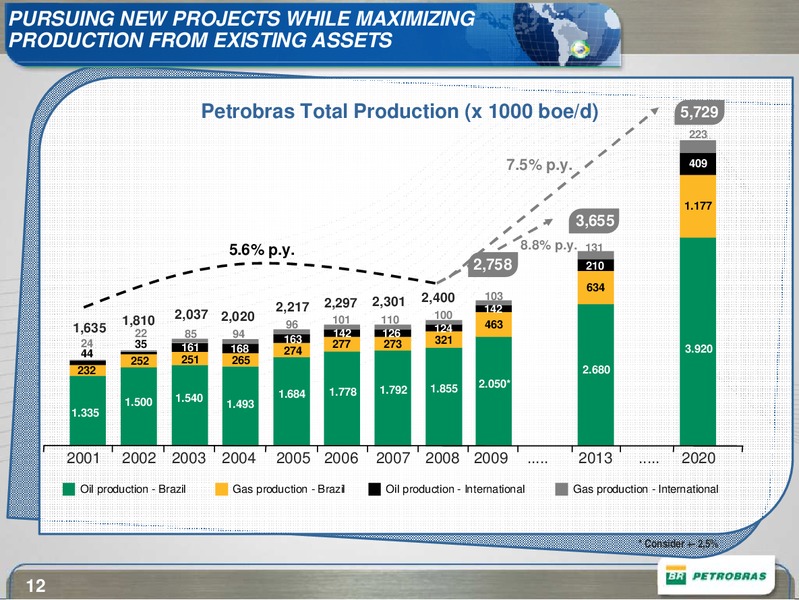Viewport: 799px width, 600px height.
Task: Click the '1.792' green bar value for 2007
Action: (393, 390)
